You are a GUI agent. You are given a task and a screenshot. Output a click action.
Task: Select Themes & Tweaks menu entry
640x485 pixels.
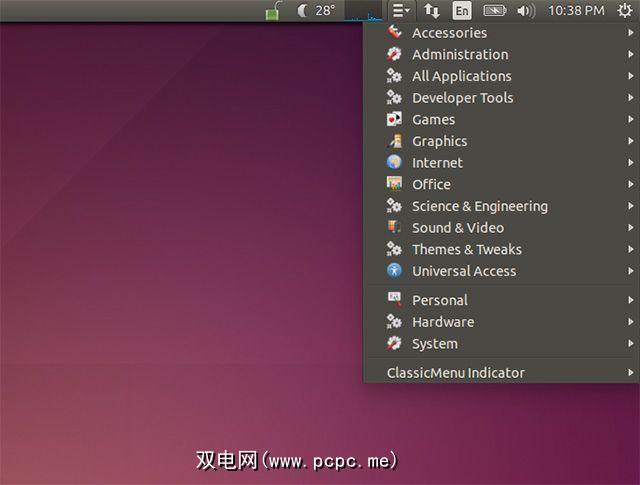(x=501, y=249)
